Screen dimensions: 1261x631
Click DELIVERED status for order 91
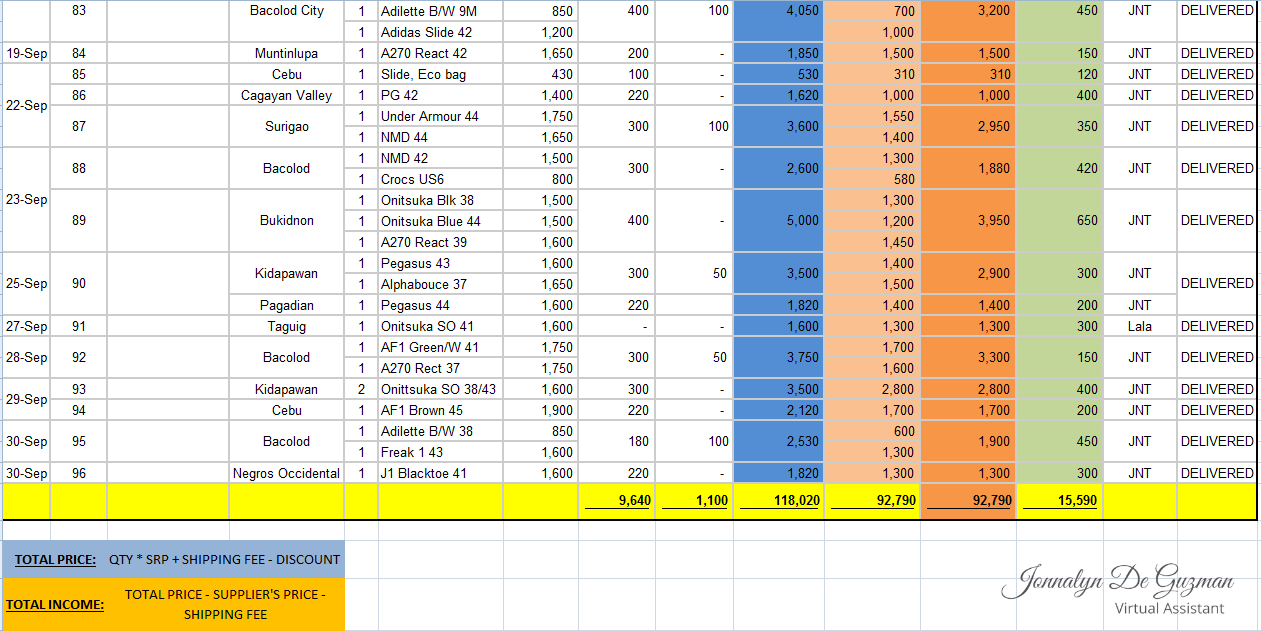click(x=1216, y=326)
